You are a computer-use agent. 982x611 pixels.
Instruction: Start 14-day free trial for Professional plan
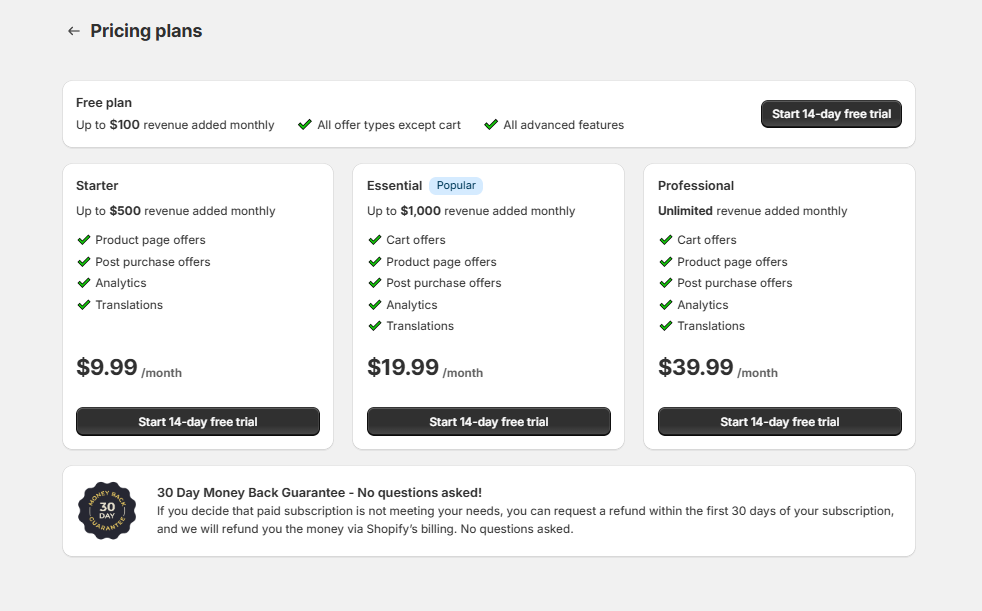780,422
